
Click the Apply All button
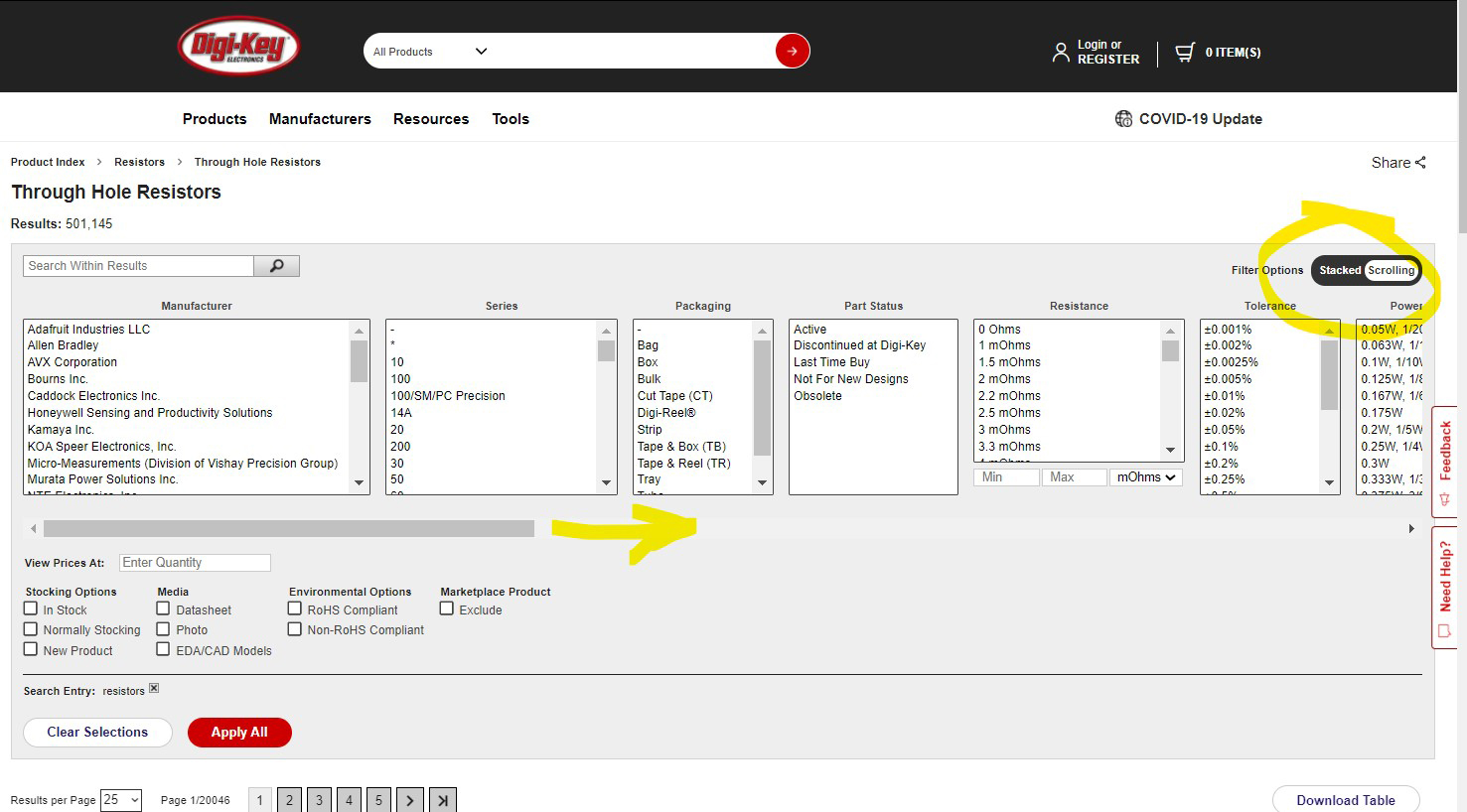(x=239, y=733)
